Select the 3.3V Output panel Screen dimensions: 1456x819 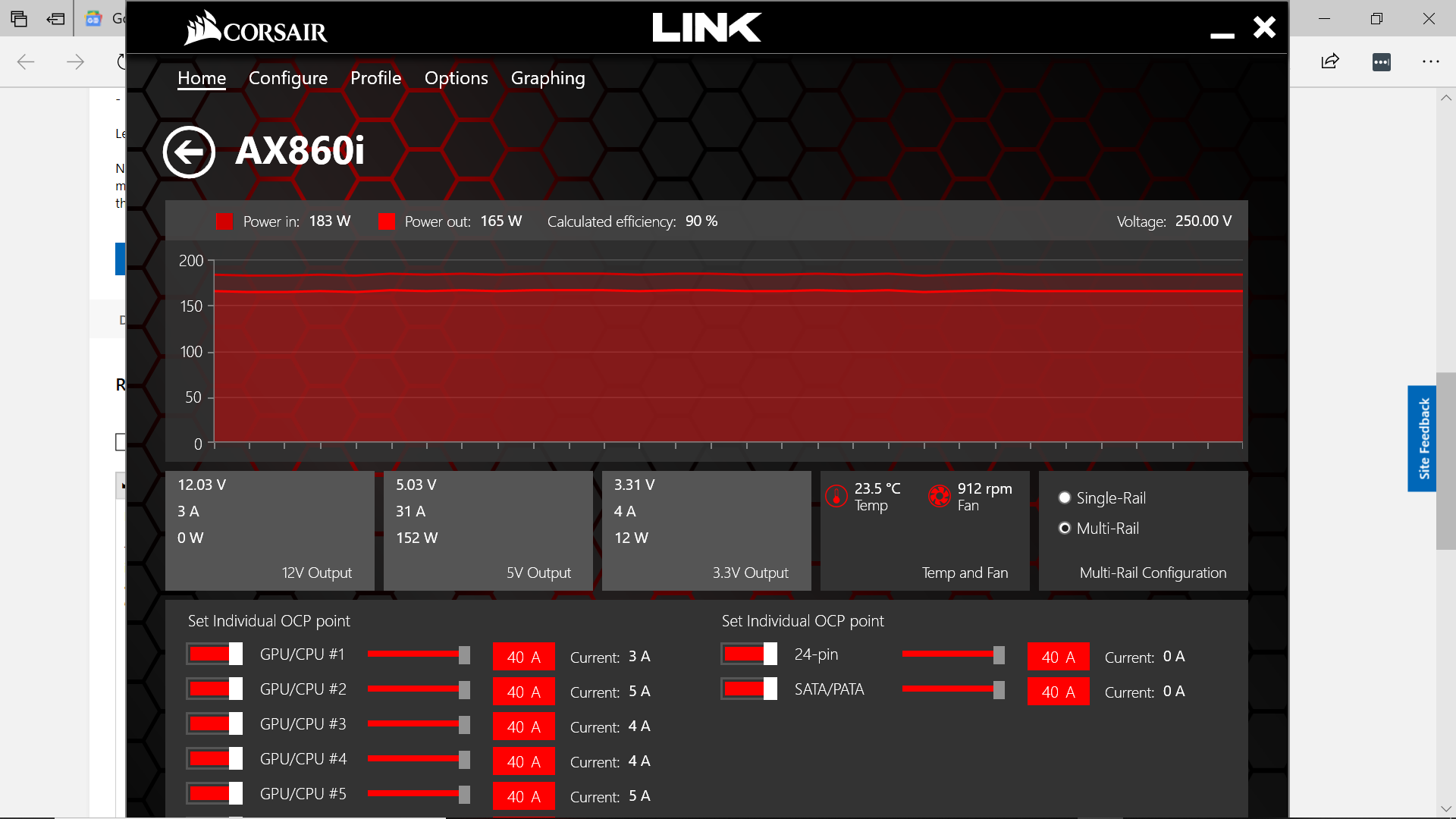coord(707,531)
